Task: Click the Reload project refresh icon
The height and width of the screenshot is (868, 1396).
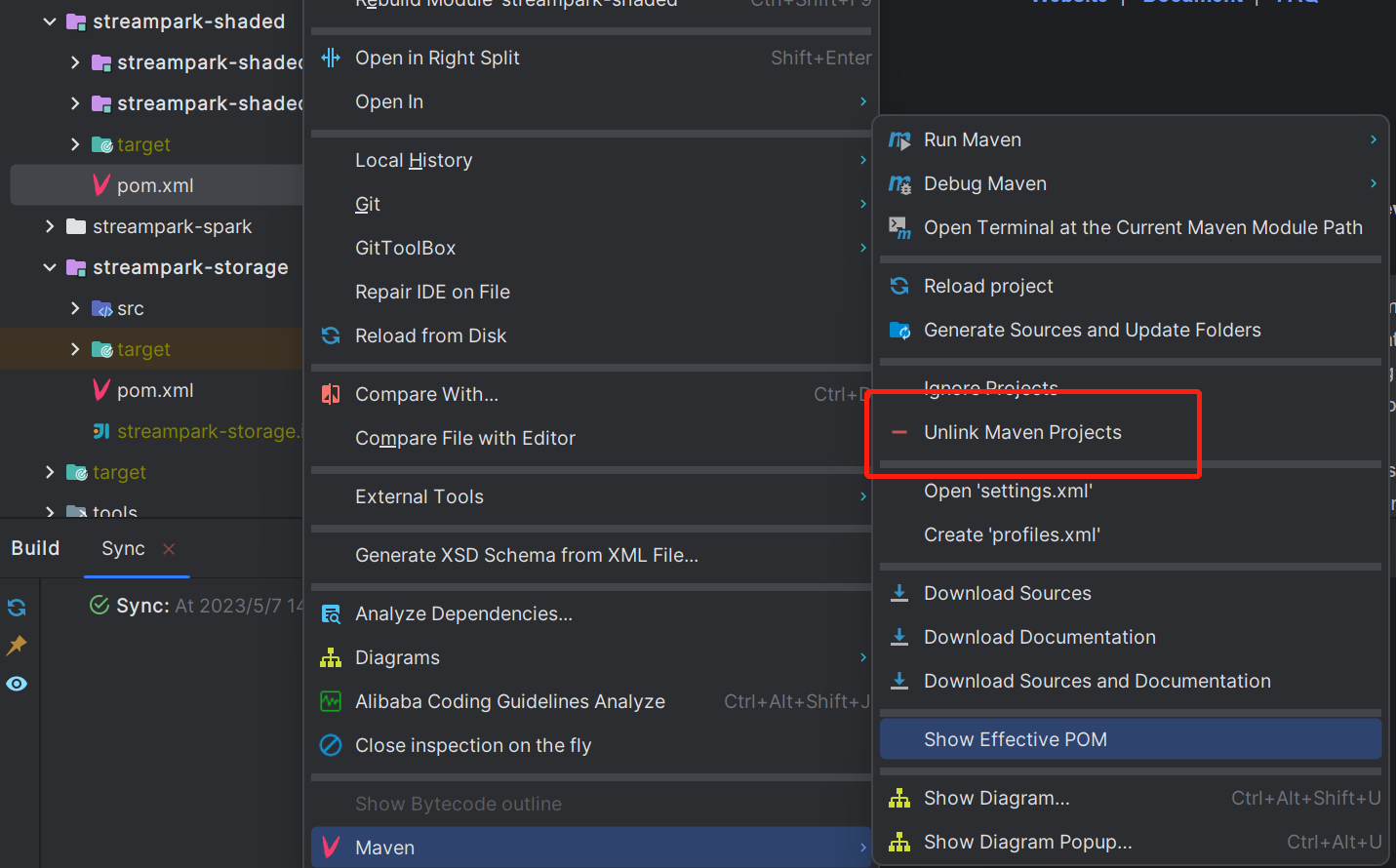Action: coord(899,286)
